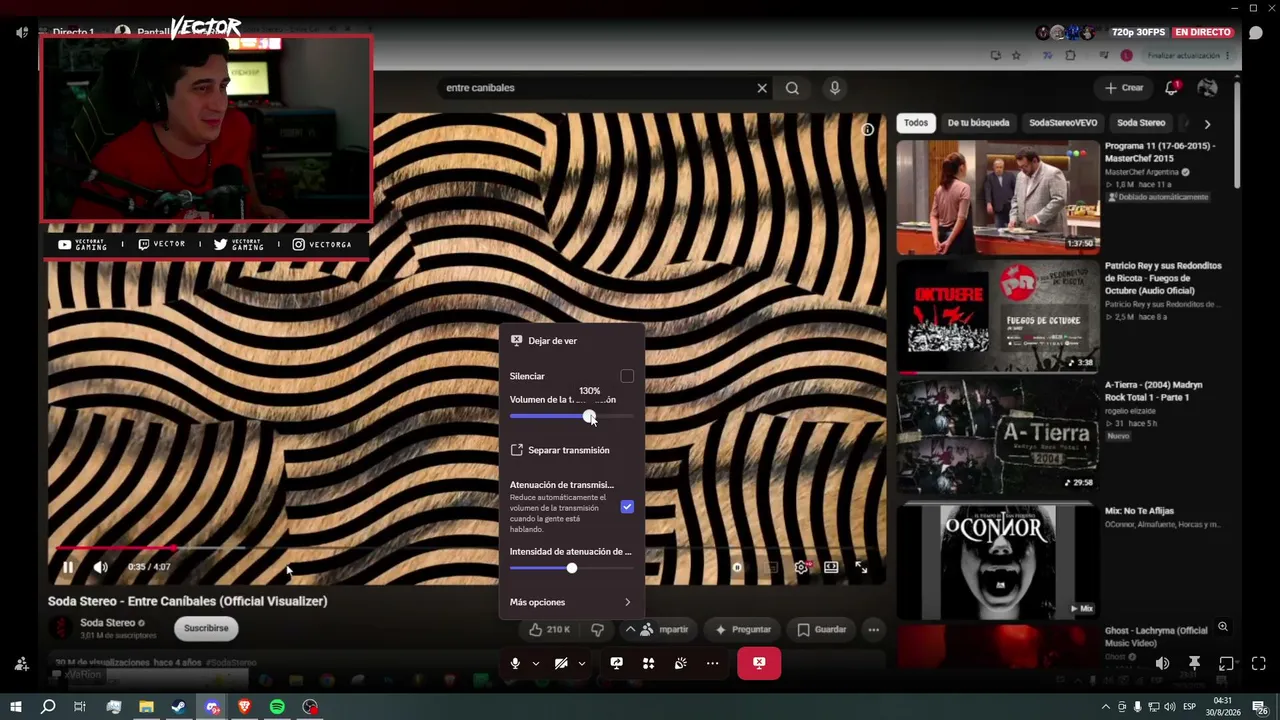Pop out the stream window
Image resolution: width=1280 pixels, height=720 pixels.
1226,663
